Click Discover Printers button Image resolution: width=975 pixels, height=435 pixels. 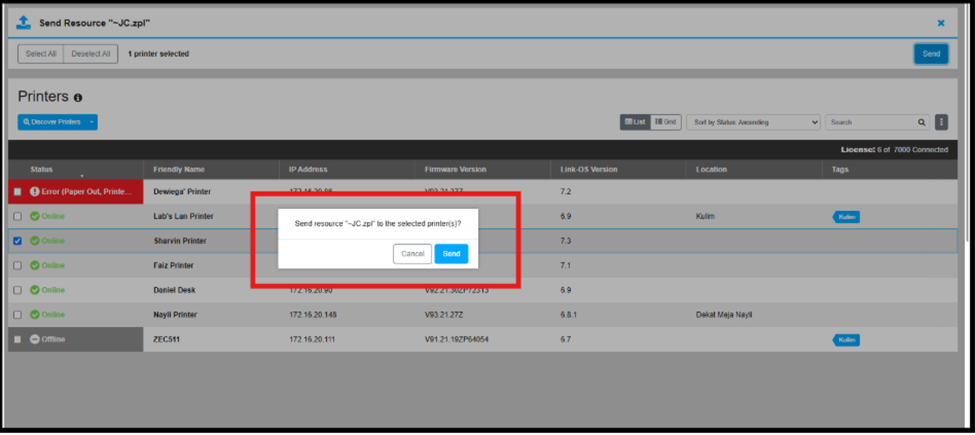[52, 122]
